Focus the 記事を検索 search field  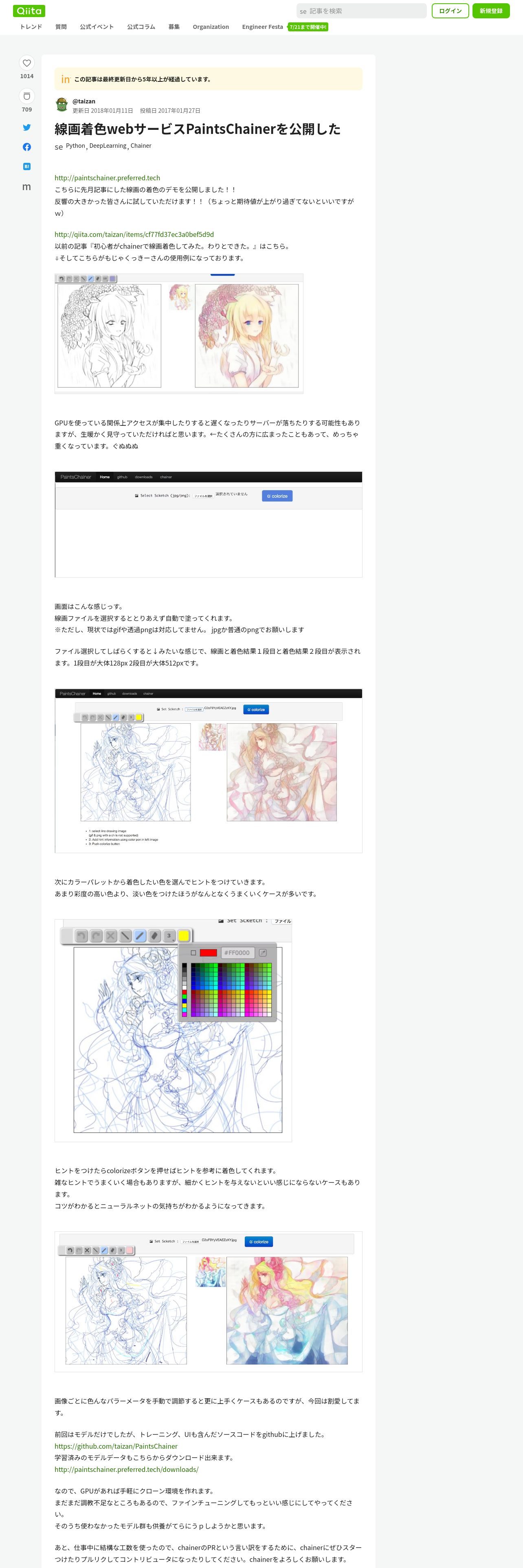click(x=361, y=11)
